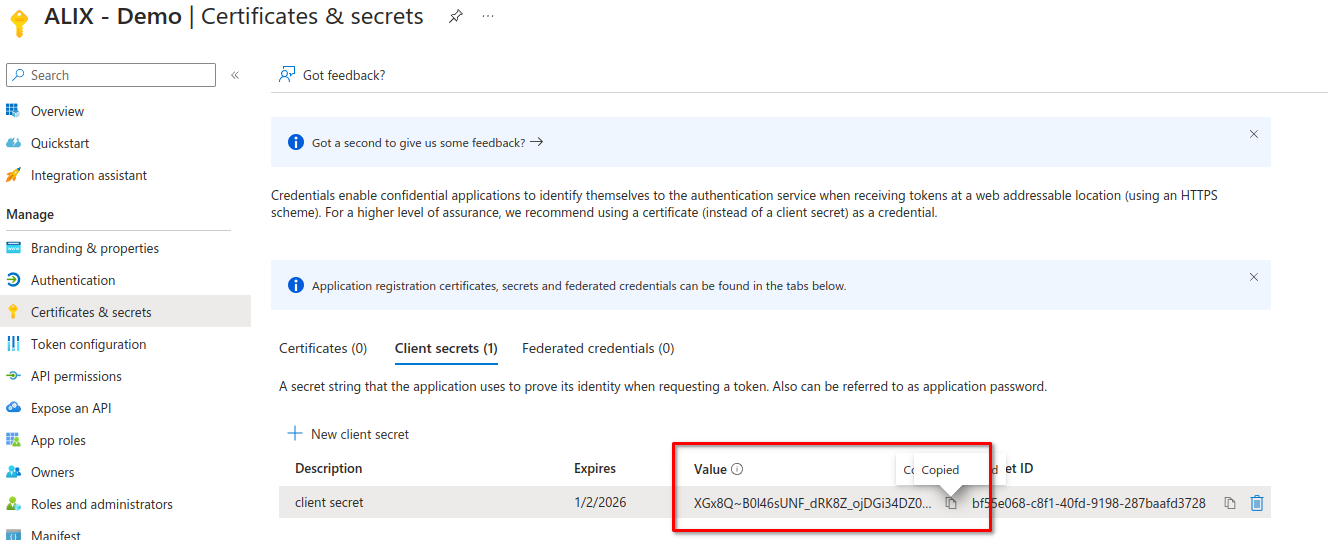
Task: Copy the Secret ID to clipboard
Action: [1230, 503]
